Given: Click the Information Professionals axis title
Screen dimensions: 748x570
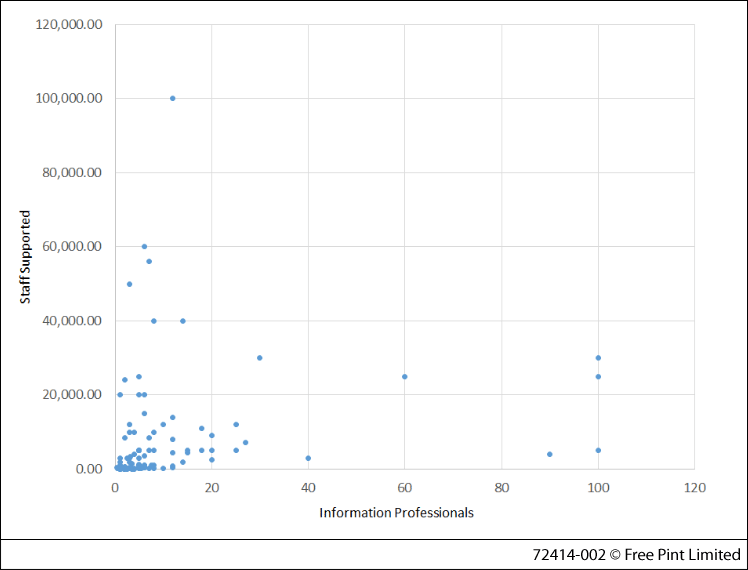Looking at the screenshot, I should (x=396, y=513).
